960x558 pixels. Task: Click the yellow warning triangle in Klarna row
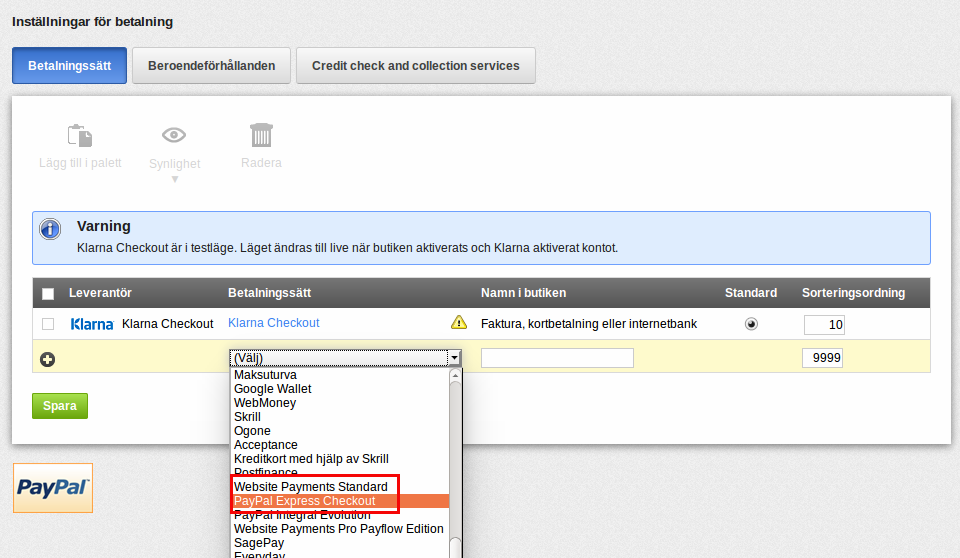[x=459, y=322]
